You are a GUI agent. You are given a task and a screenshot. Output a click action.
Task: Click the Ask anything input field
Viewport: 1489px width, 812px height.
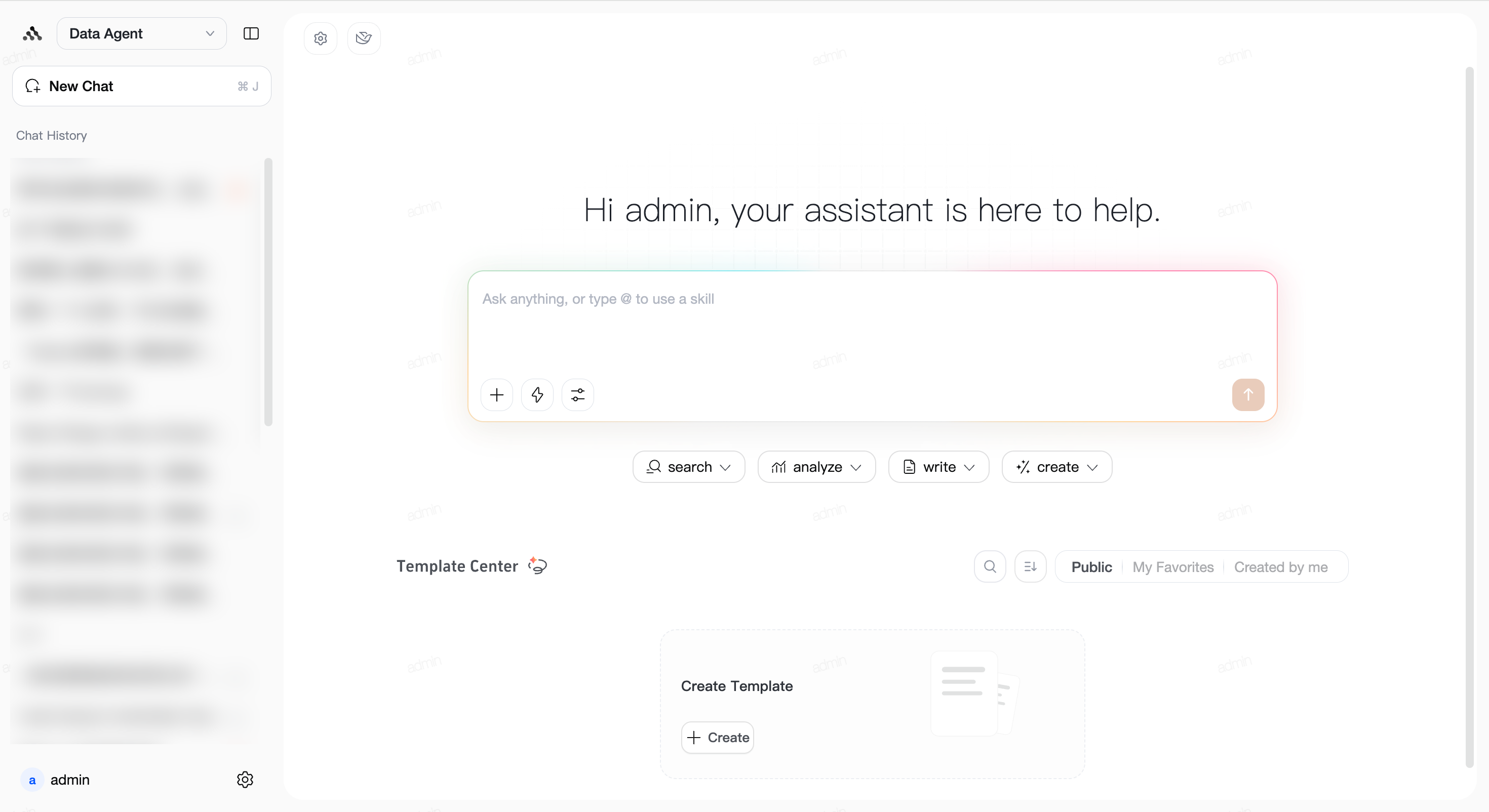click(872, 323)
